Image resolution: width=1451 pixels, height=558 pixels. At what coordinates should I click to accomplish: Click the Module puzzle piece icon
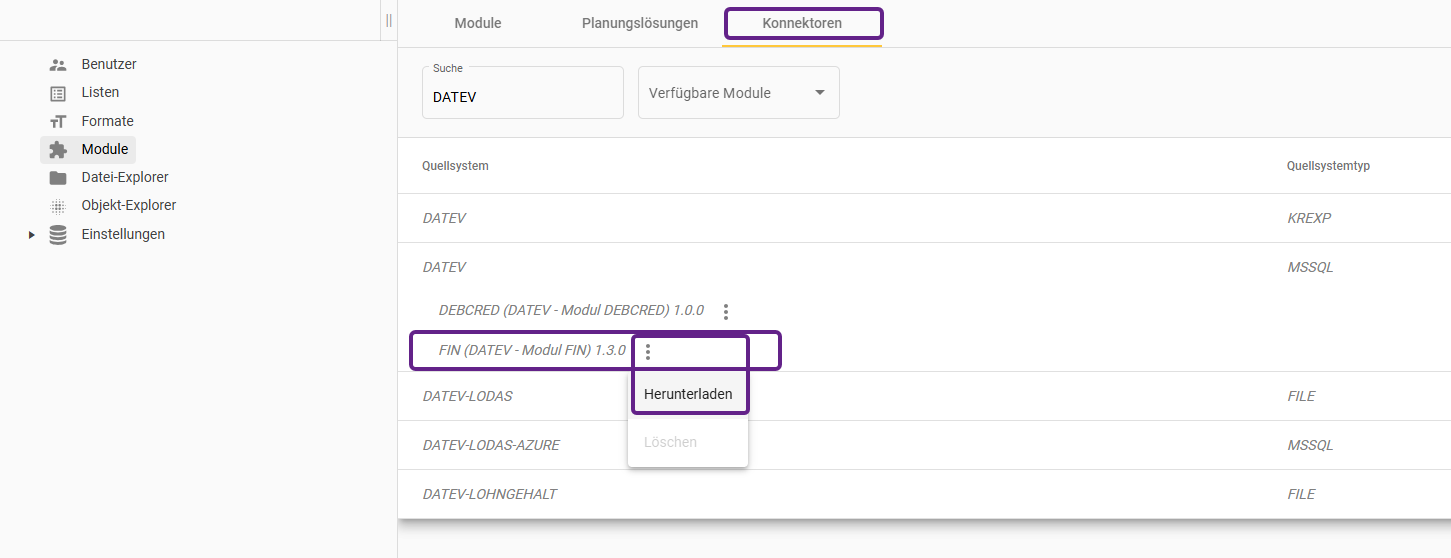coord(58,149)
